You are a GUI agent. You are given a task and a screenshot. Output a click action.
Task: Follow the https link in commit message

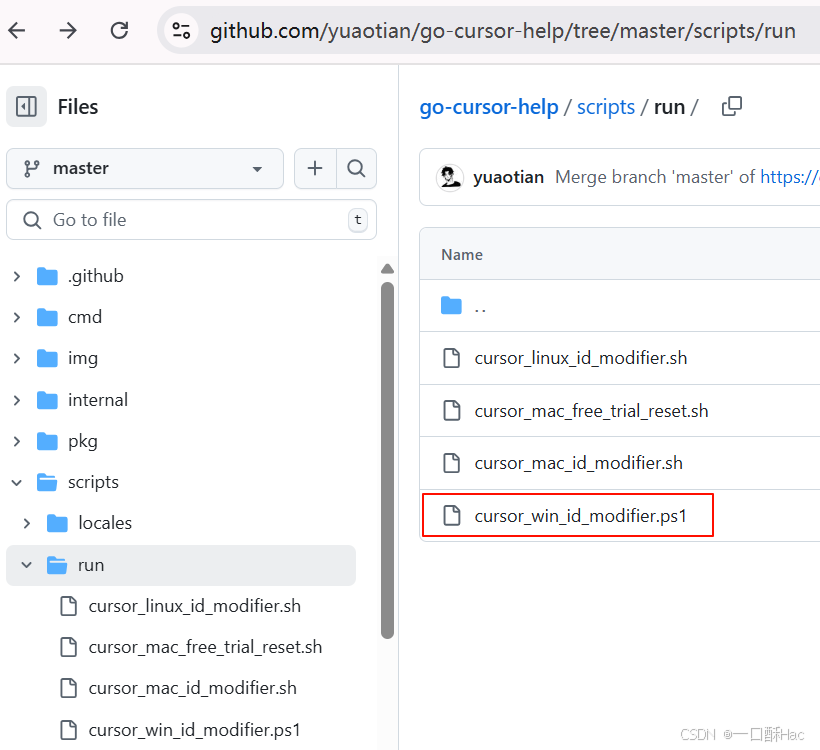(x=790, y=177)
